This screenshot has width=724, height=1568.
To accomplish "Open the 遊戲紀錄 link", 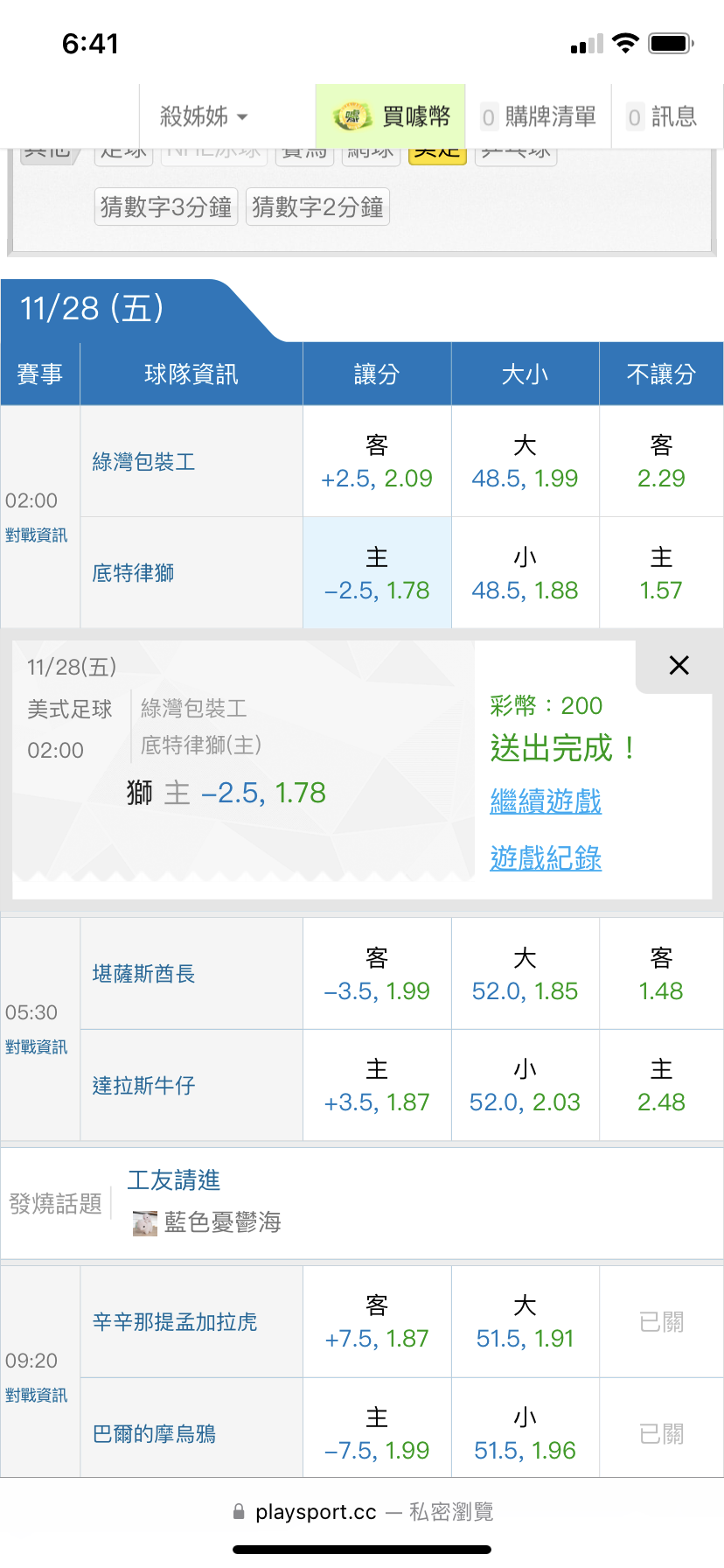I will tap(546, 858).
